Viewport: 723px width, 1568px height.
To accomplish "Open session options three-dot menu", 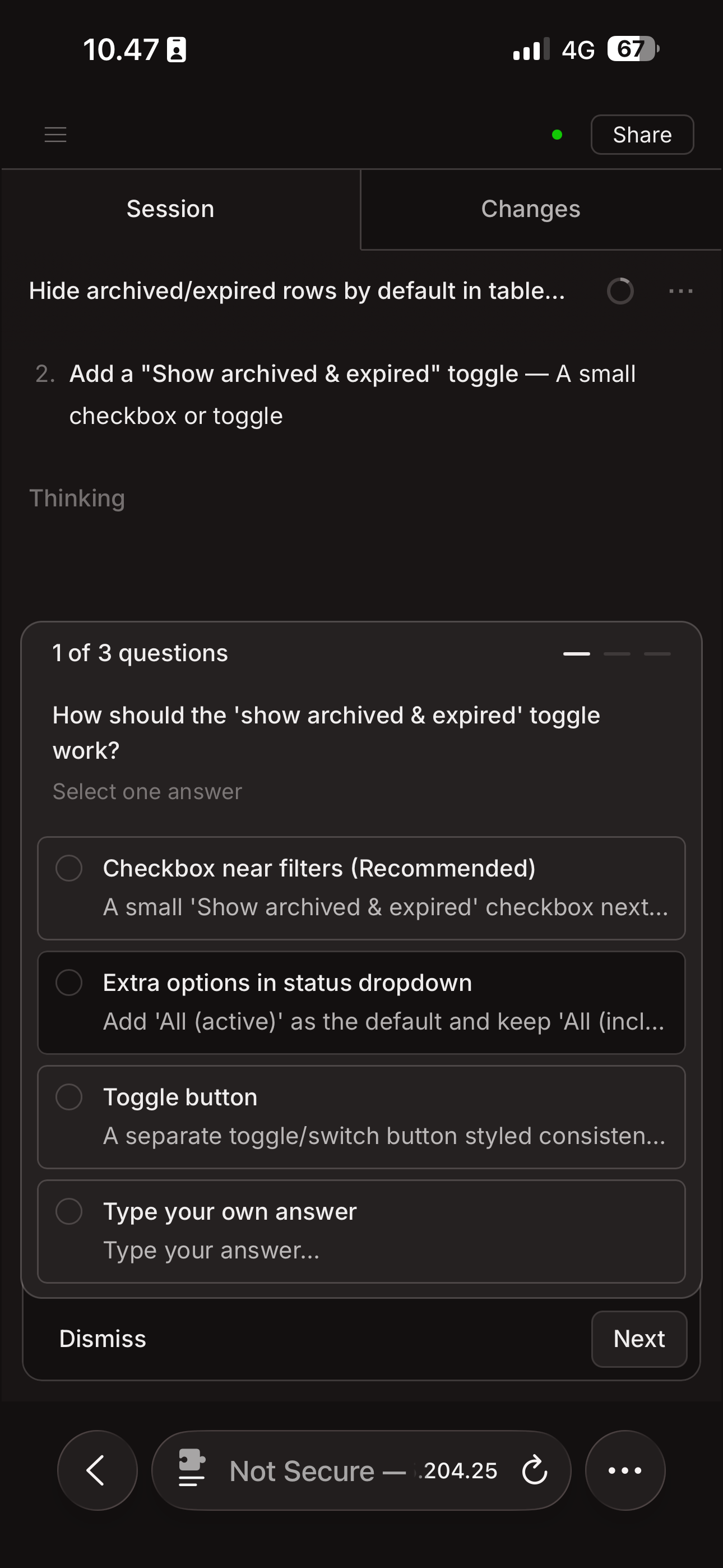I will [680, 291].
